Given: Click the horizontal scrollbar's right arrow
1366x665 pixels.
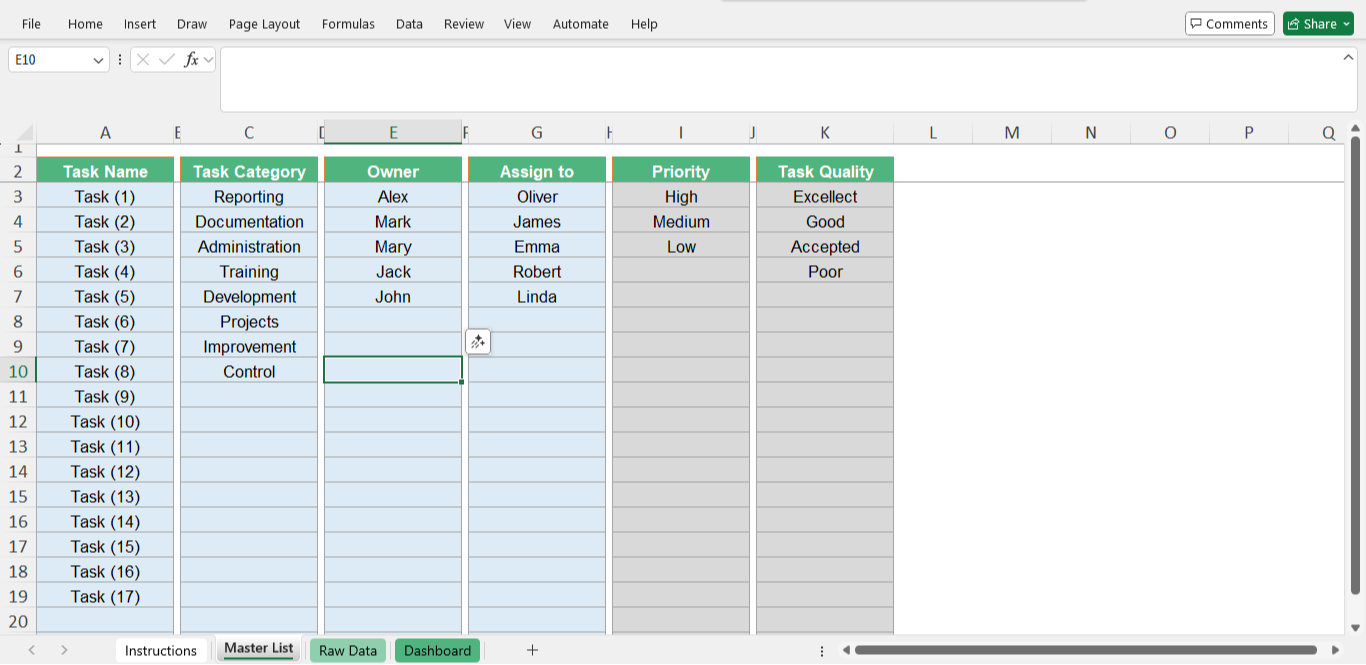Looking at the screenshot, I should tap(1337, 650).
